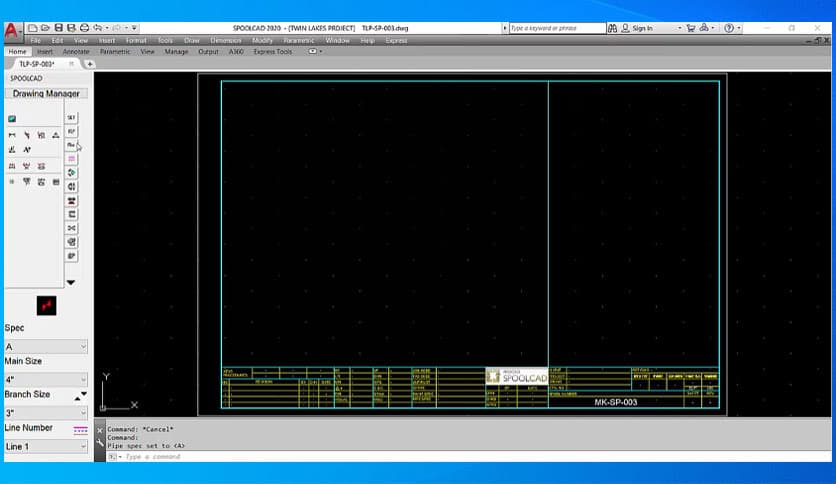Click the Autodesk connect triangle icon
The width and height of the screenshot is (836, 484).
pyautogui.click(x=704, y=28)
